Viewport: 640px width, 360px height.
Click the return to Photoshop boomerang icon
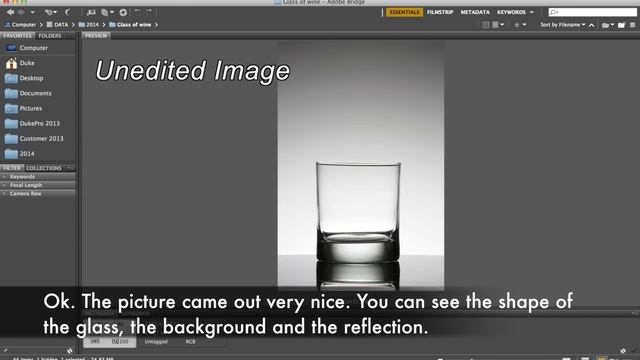[68, 12]
